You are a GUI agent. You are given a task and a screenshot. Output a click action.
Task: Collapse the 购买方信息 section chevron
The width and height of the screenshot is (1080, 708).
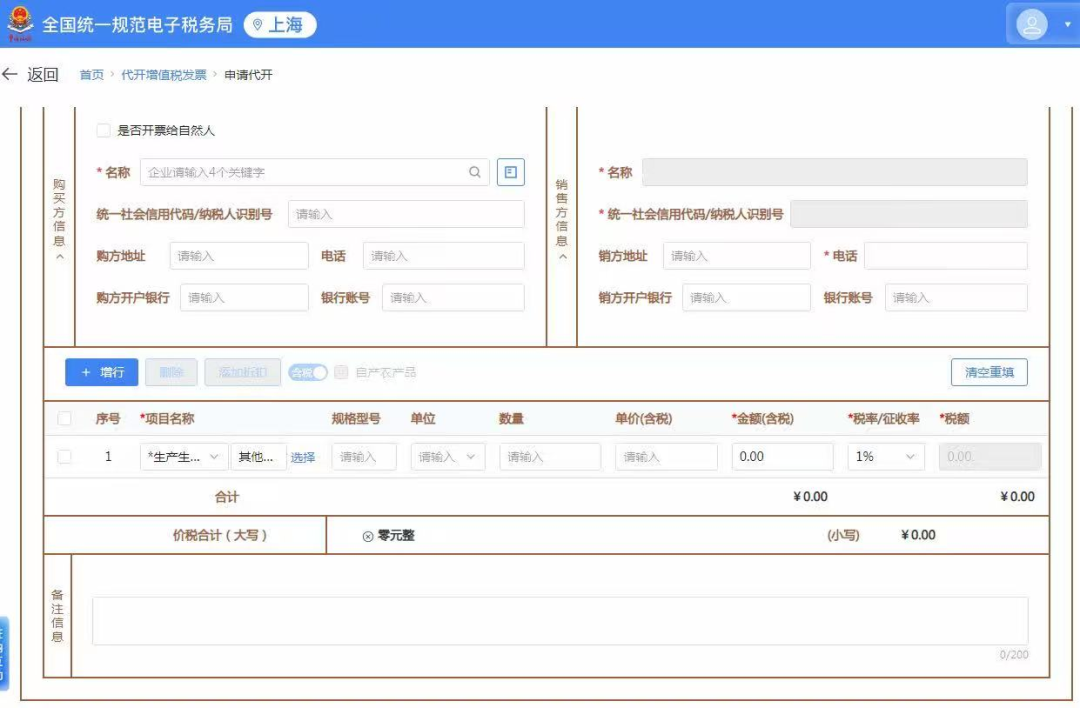[x=60, y=257]
